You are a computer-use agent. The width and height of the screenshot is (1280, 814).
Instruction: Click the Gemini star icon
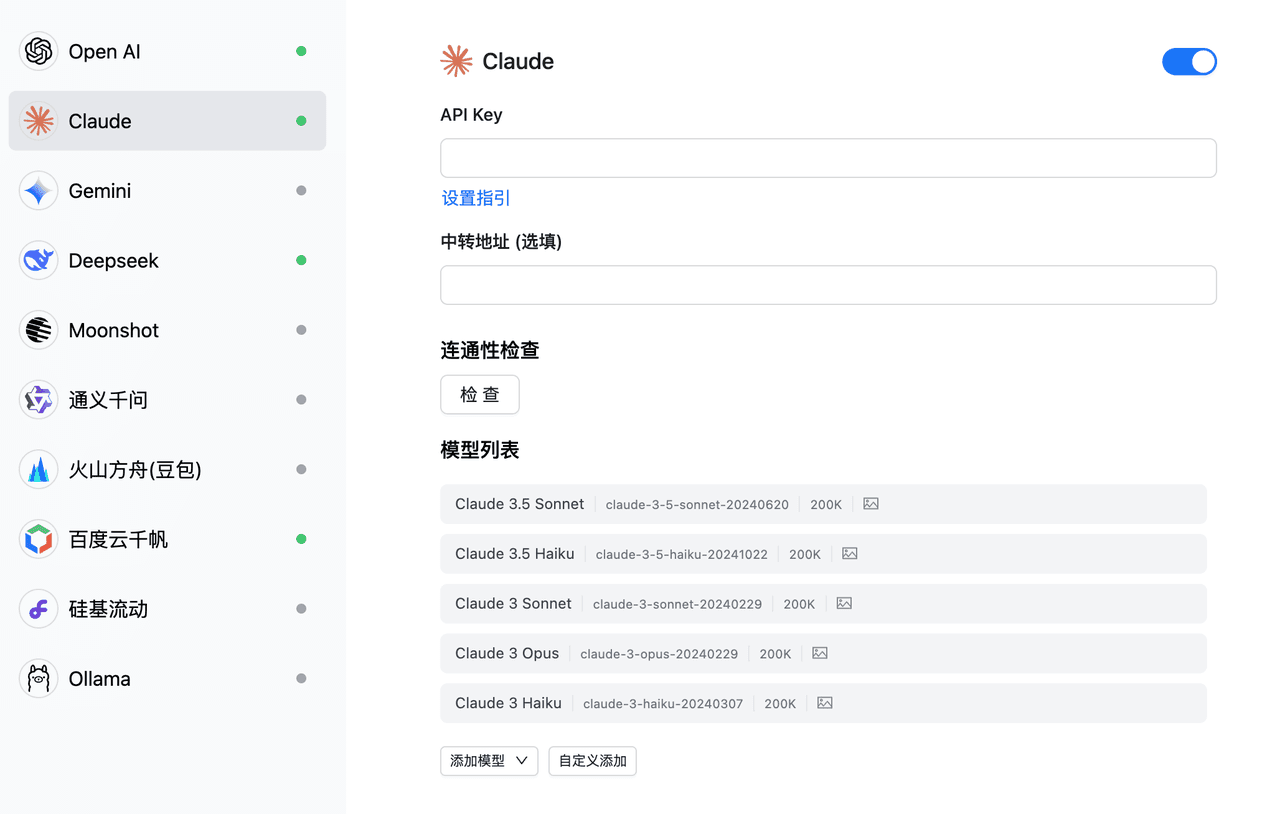pos(38,191)
